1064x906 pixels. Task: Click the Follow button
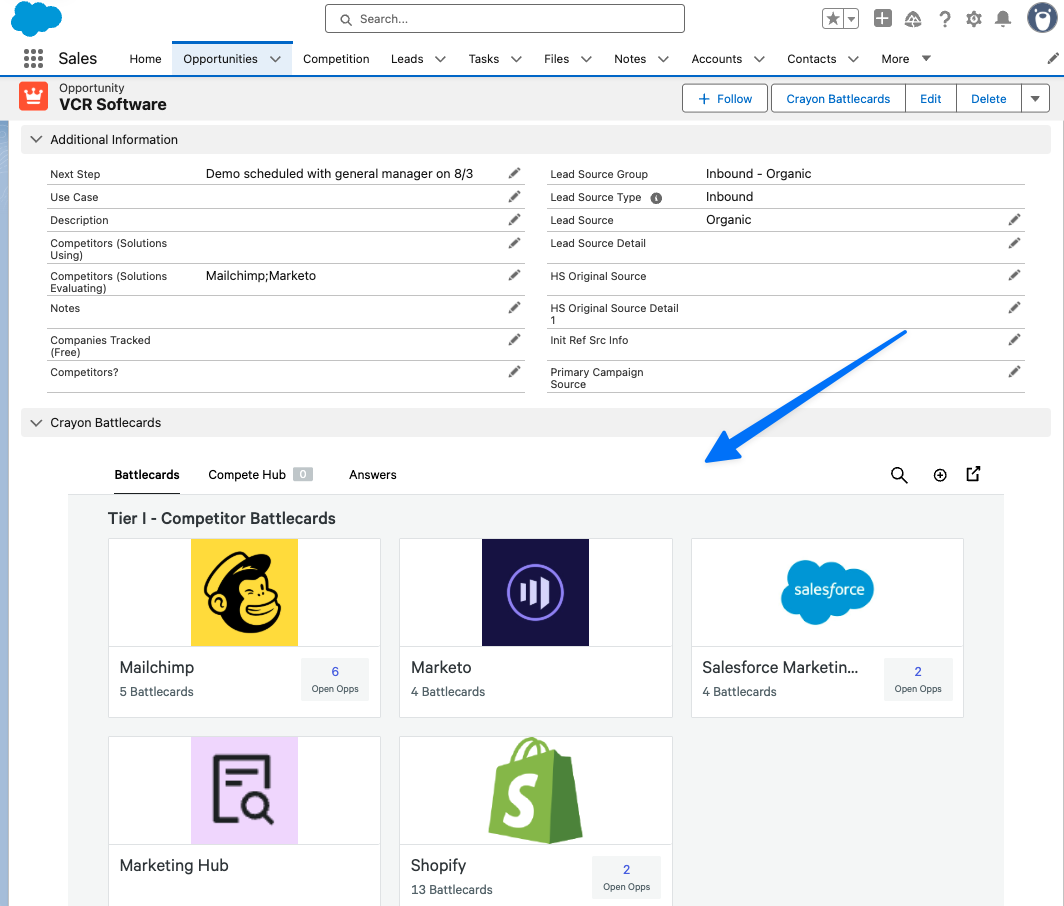point(725,99)
